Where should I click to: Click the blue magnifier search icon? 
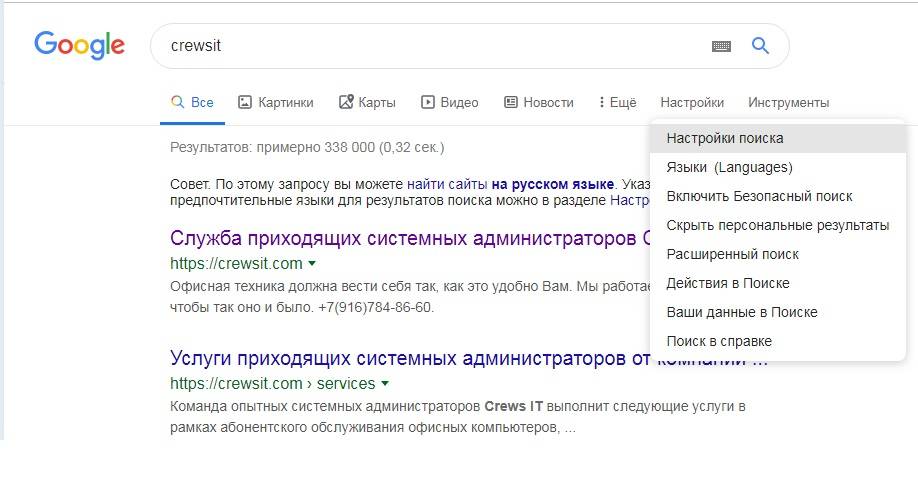760,46
